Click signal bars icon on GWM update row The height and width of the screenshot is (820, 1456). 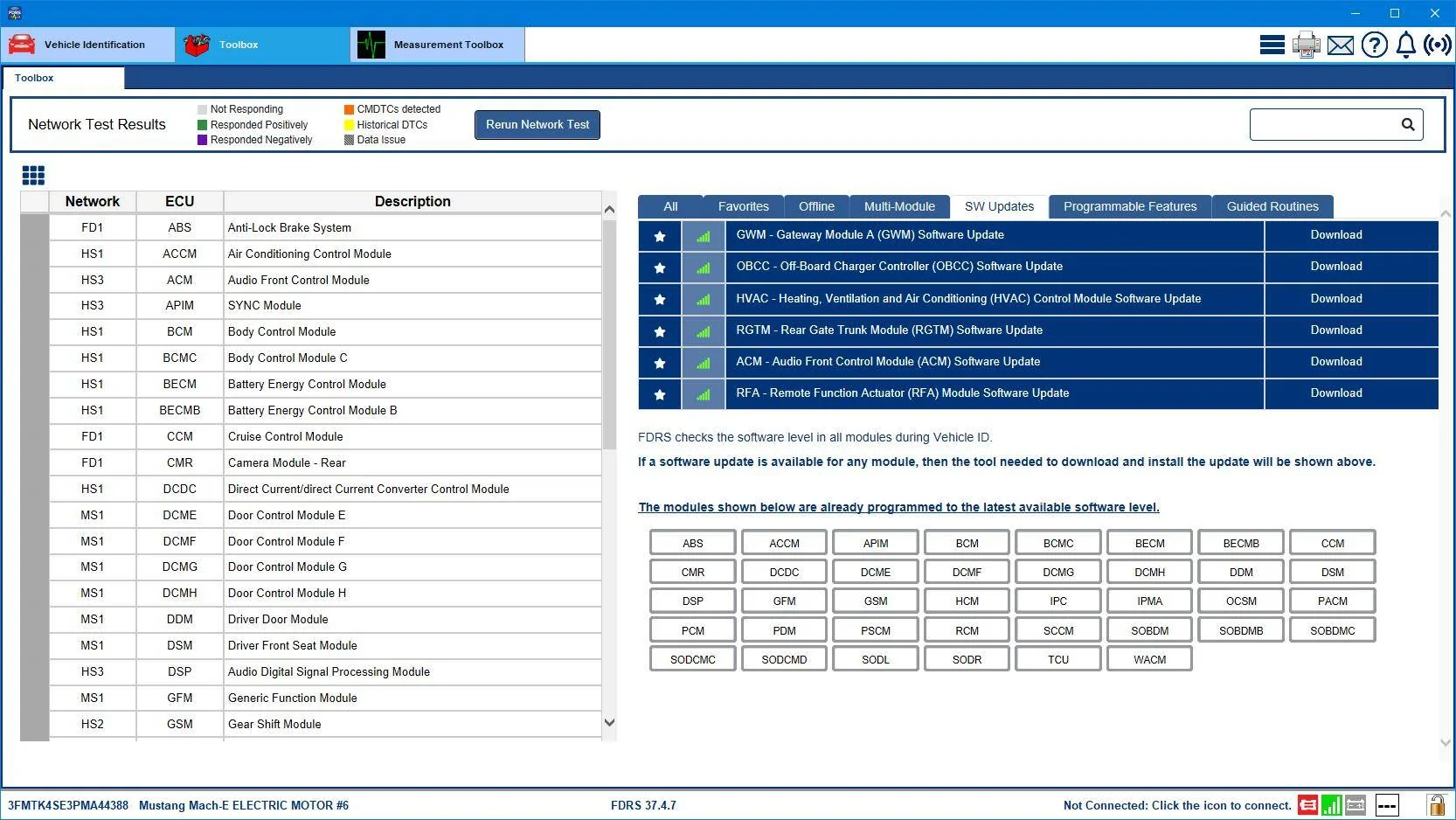(704, 236)
